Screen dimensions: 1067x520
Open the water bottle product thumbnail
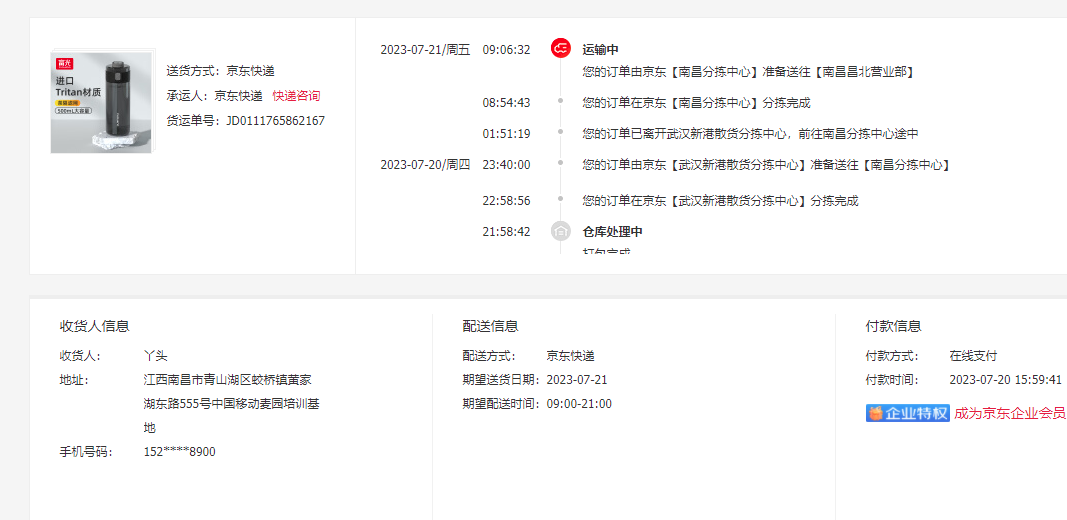click(x=103, y=101)
